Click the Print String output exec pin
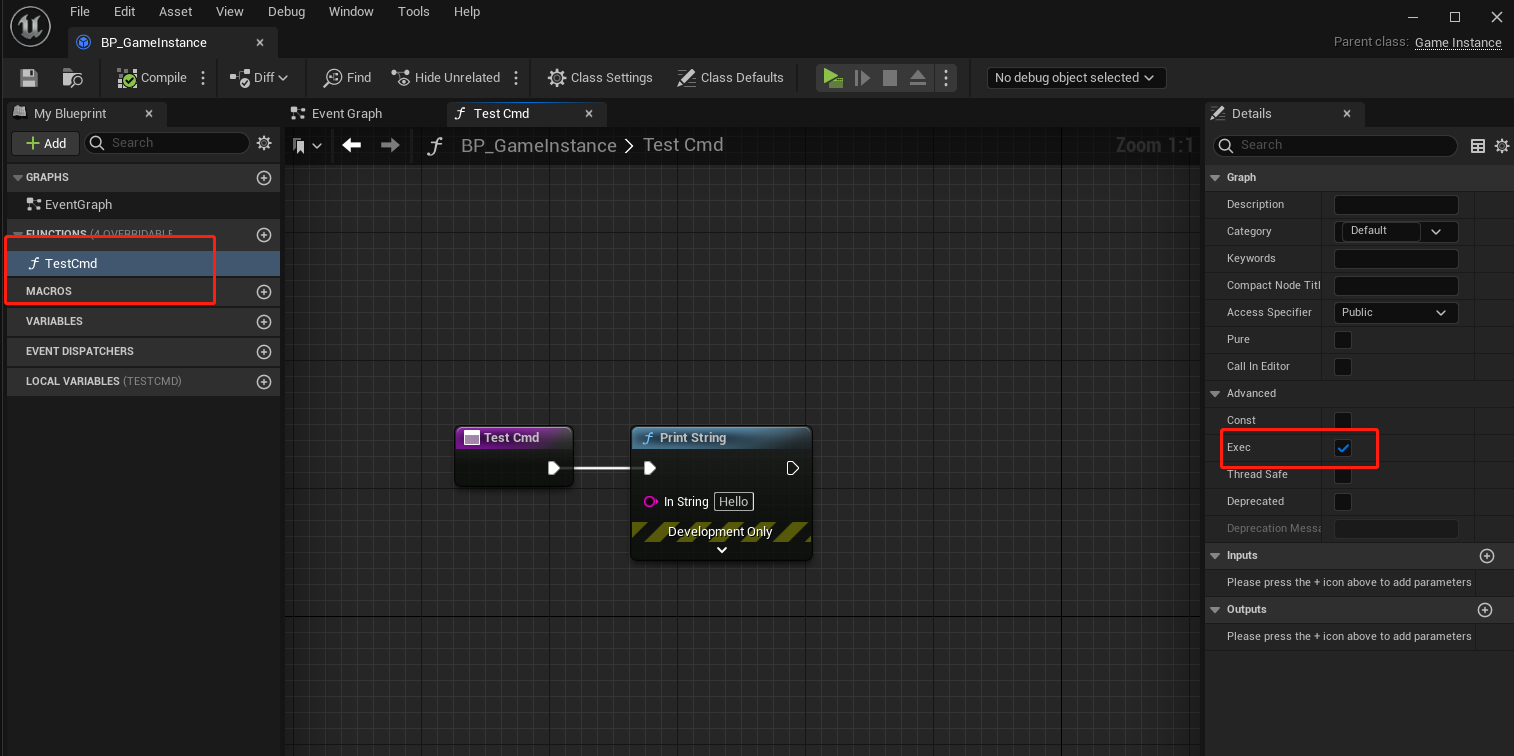 [x=792, y=468]
